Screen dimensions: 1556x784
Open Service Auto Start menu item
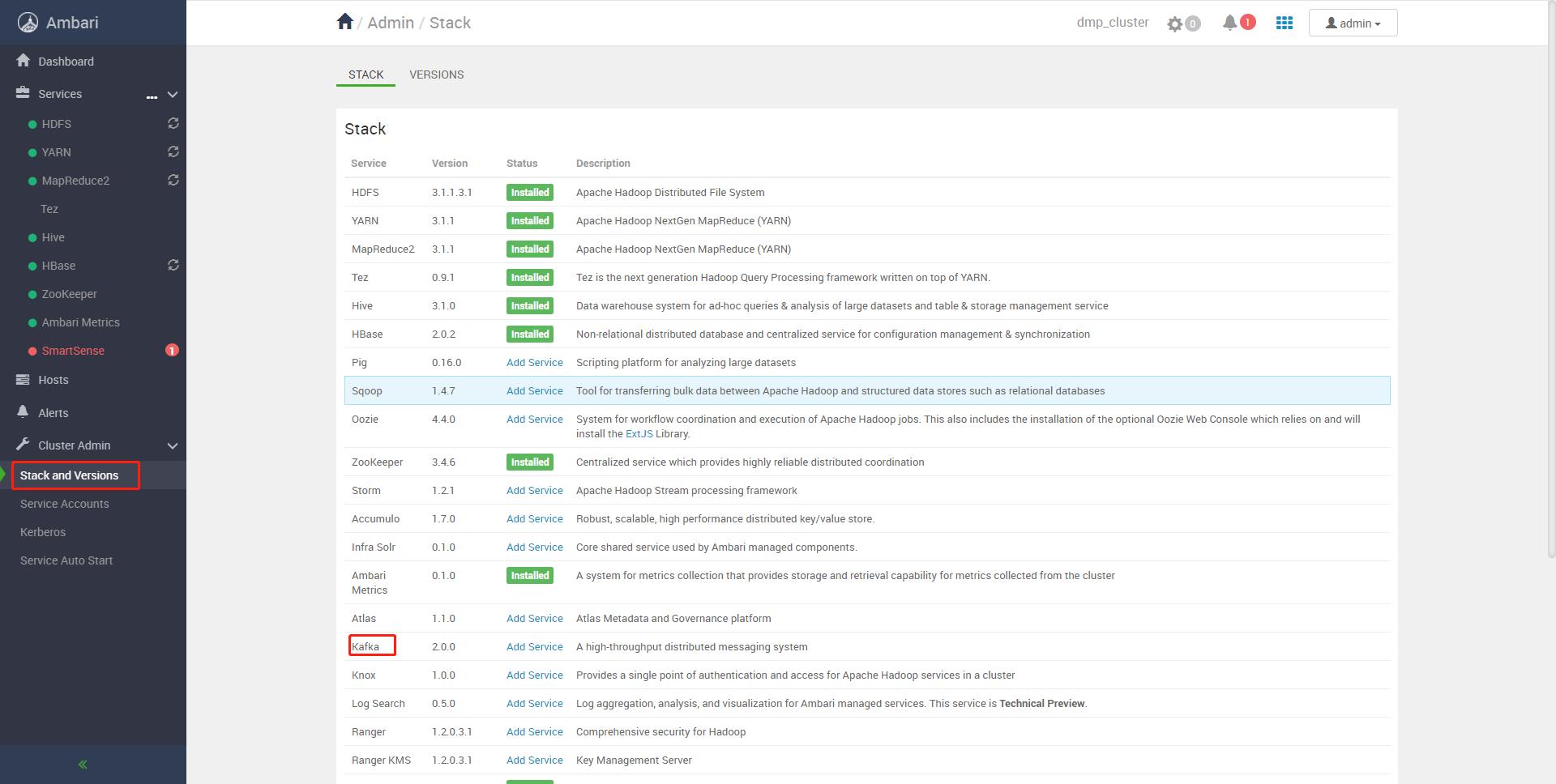pyautogui.click(x=66, y=560)
